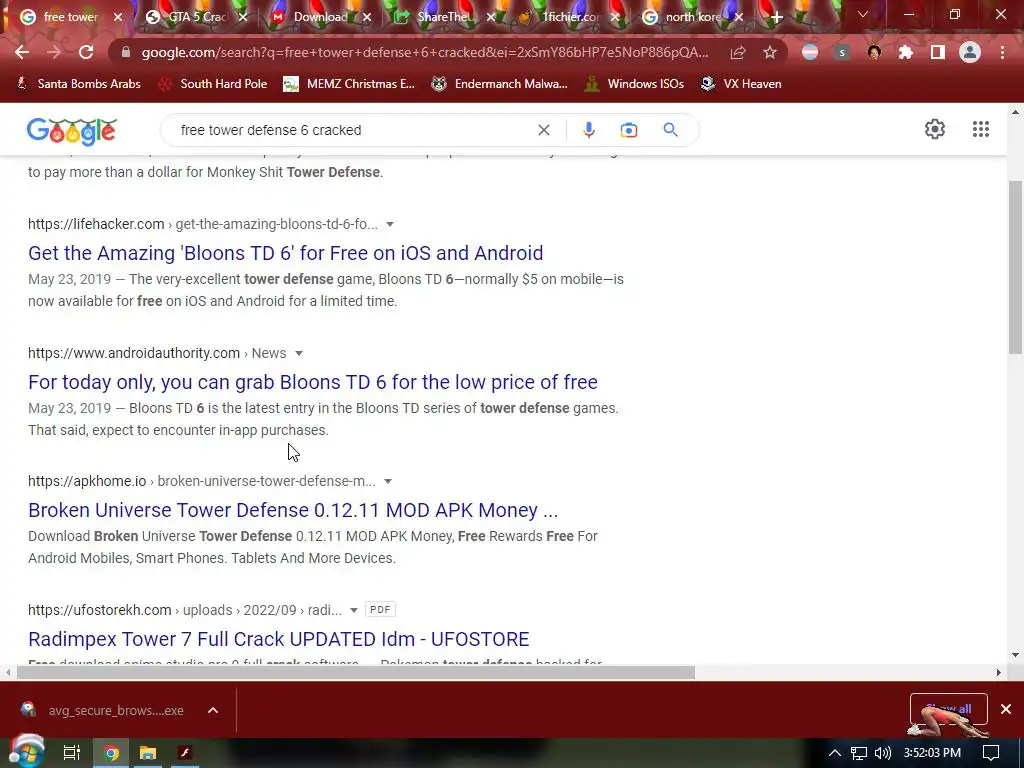This screenshot has width=1024, height=768.
Task: Close the free tower tab
Action: tap(118, 17)
